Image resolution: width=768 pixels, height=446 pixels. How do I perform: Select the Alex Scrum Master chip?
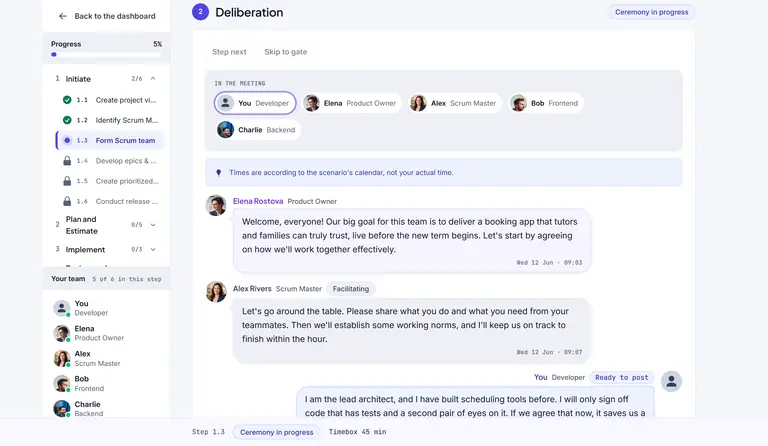[x=455, y=103]
